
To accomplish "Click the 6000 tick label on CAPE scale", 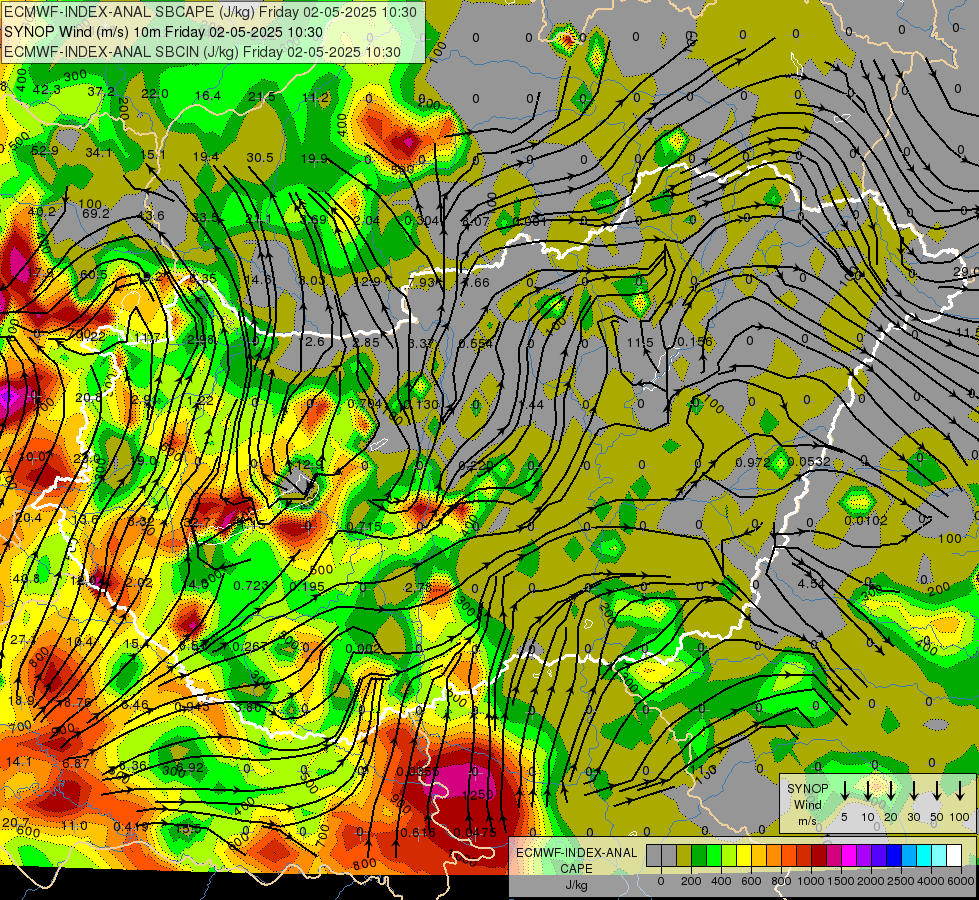I will [x=961, y=881].
